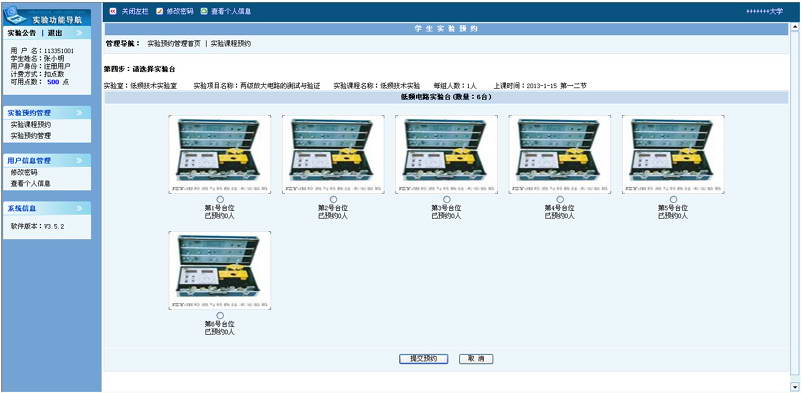The width and height of the screenshot is (802, 393).
Task: Collapse the 实验公告 panel arrow icon
Action: [79, 33]
